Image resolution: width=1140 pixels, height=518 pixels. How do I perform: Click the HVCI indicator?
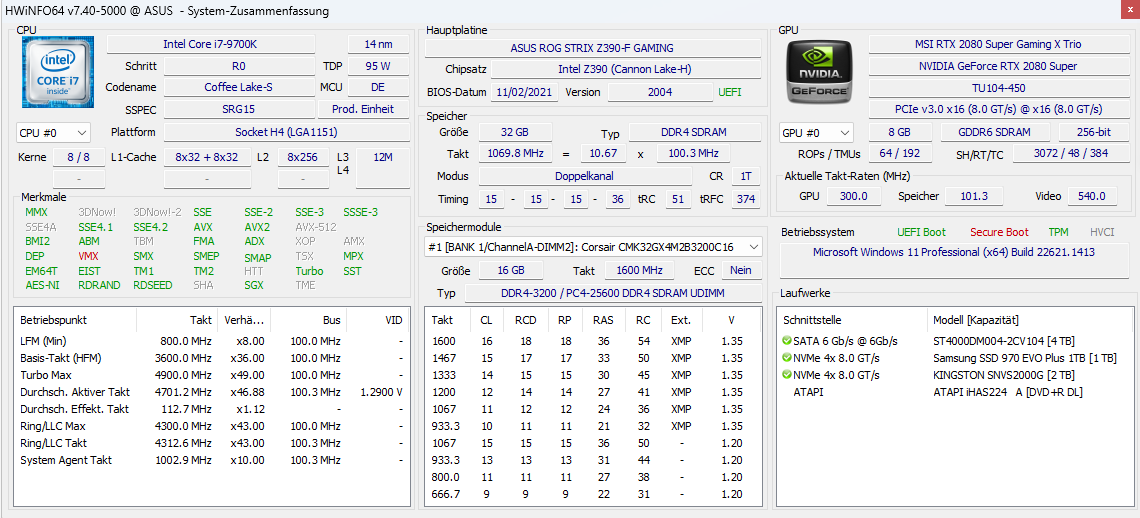coord(1102,232)
